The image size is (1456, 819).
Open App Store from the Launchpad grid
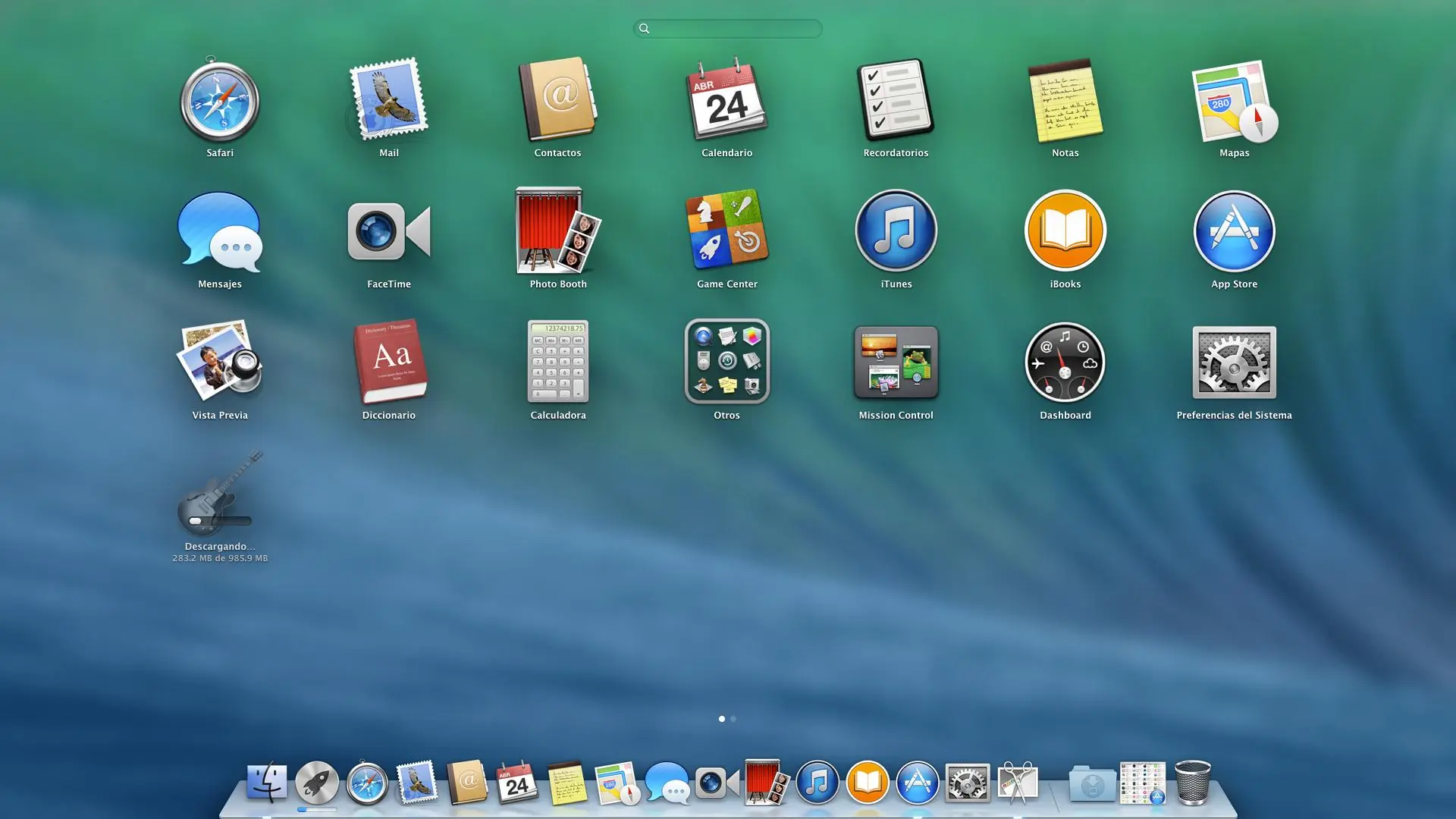(1234, 231)
